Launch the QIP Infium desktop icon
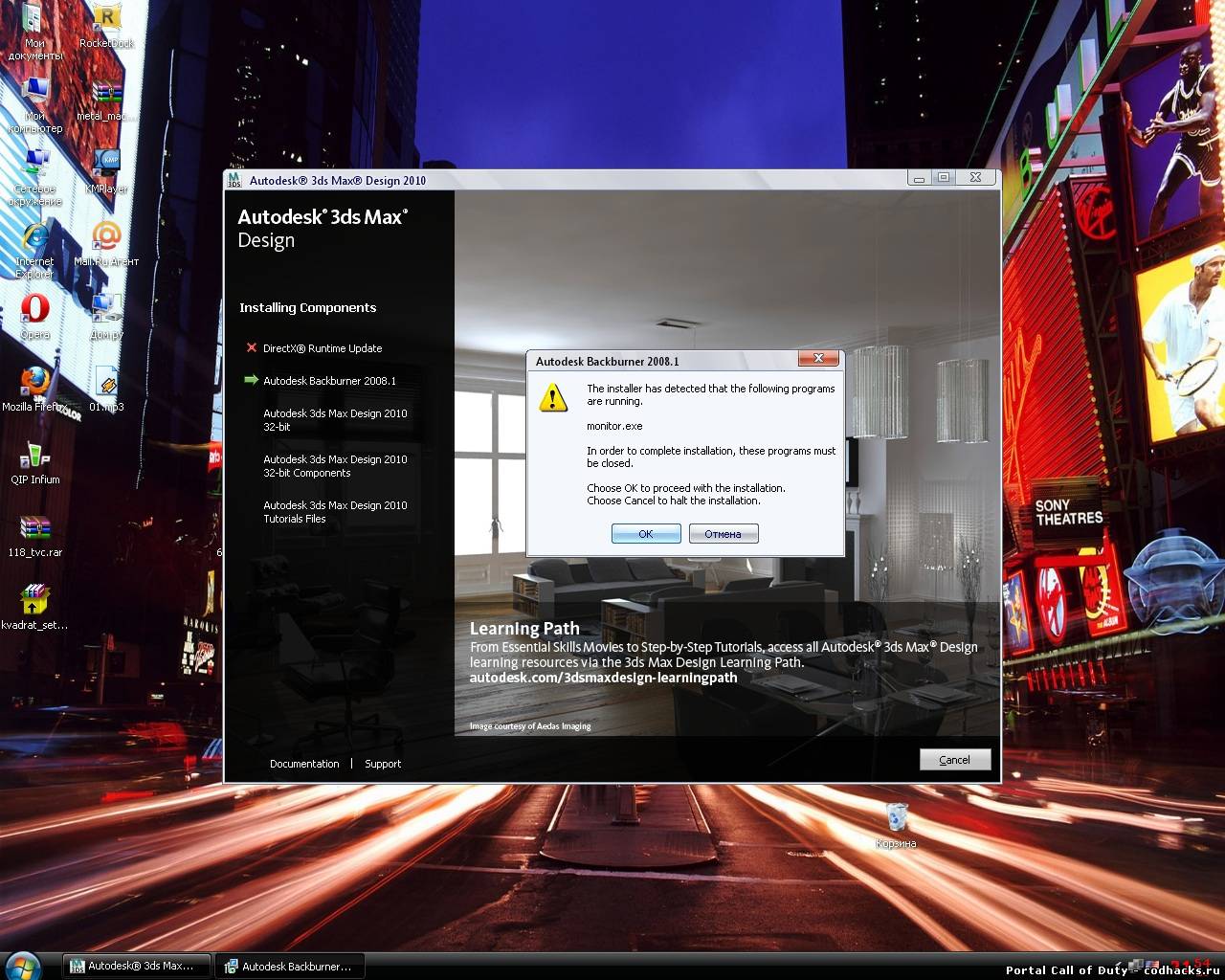 pos(34,463)
